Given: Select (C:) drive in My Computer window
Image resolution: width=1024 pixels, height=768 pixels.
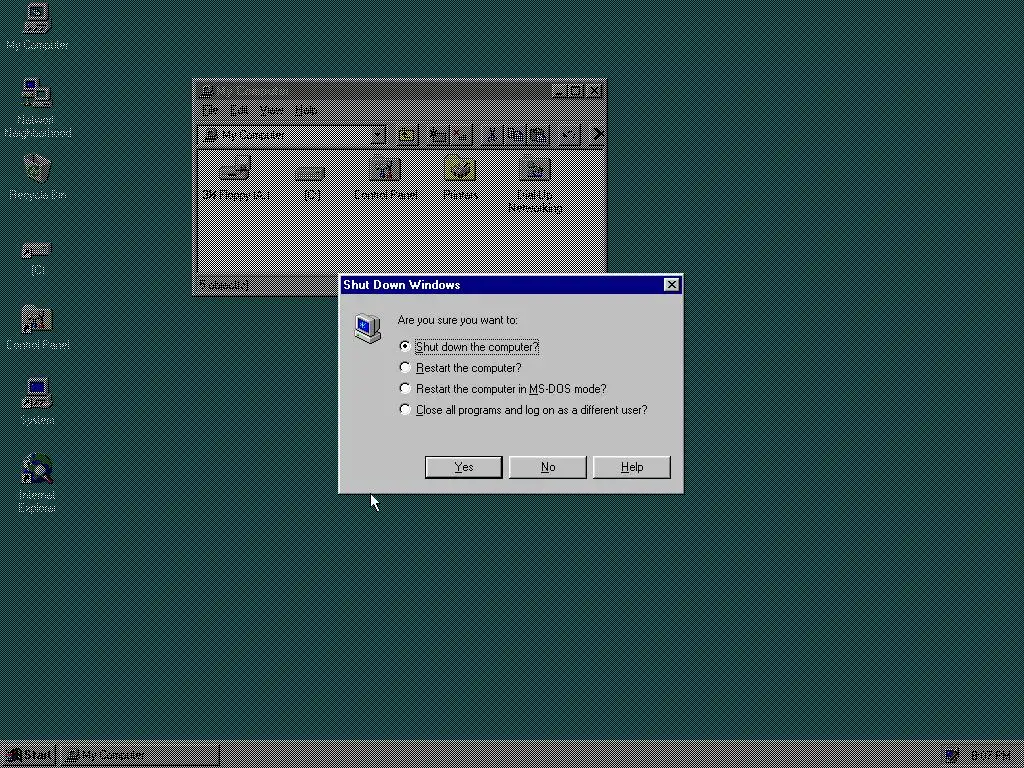Looking at the screenshot, I should 312,183.
